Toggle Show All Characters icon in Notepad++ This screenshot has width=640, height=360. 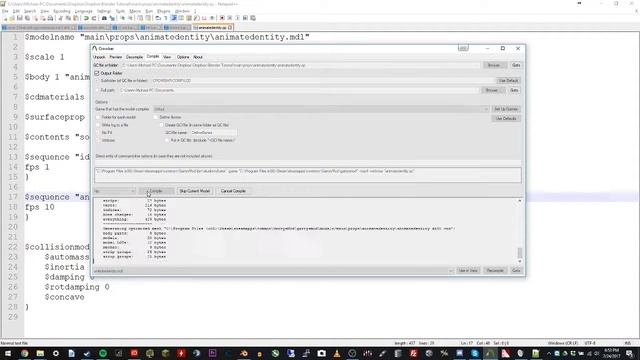[x=166, y=18]
